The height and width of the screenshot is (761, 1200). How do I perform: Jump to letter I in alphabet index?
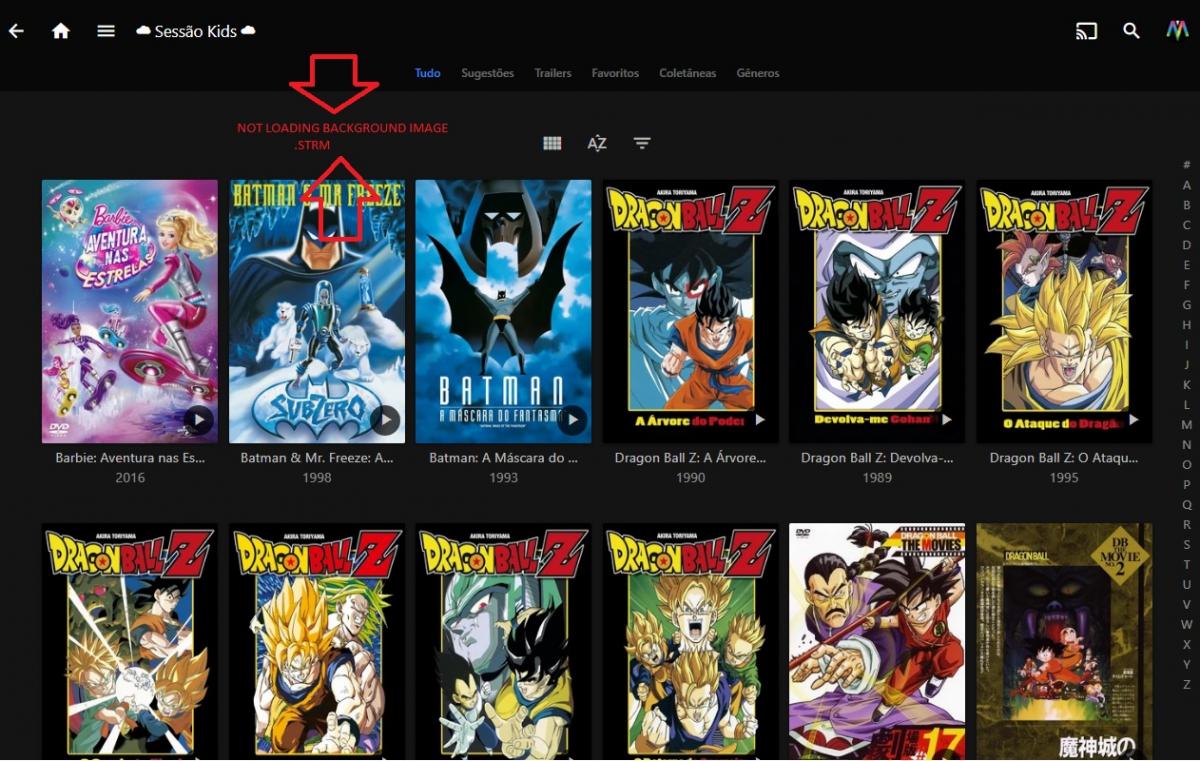tap(1187, 345)
